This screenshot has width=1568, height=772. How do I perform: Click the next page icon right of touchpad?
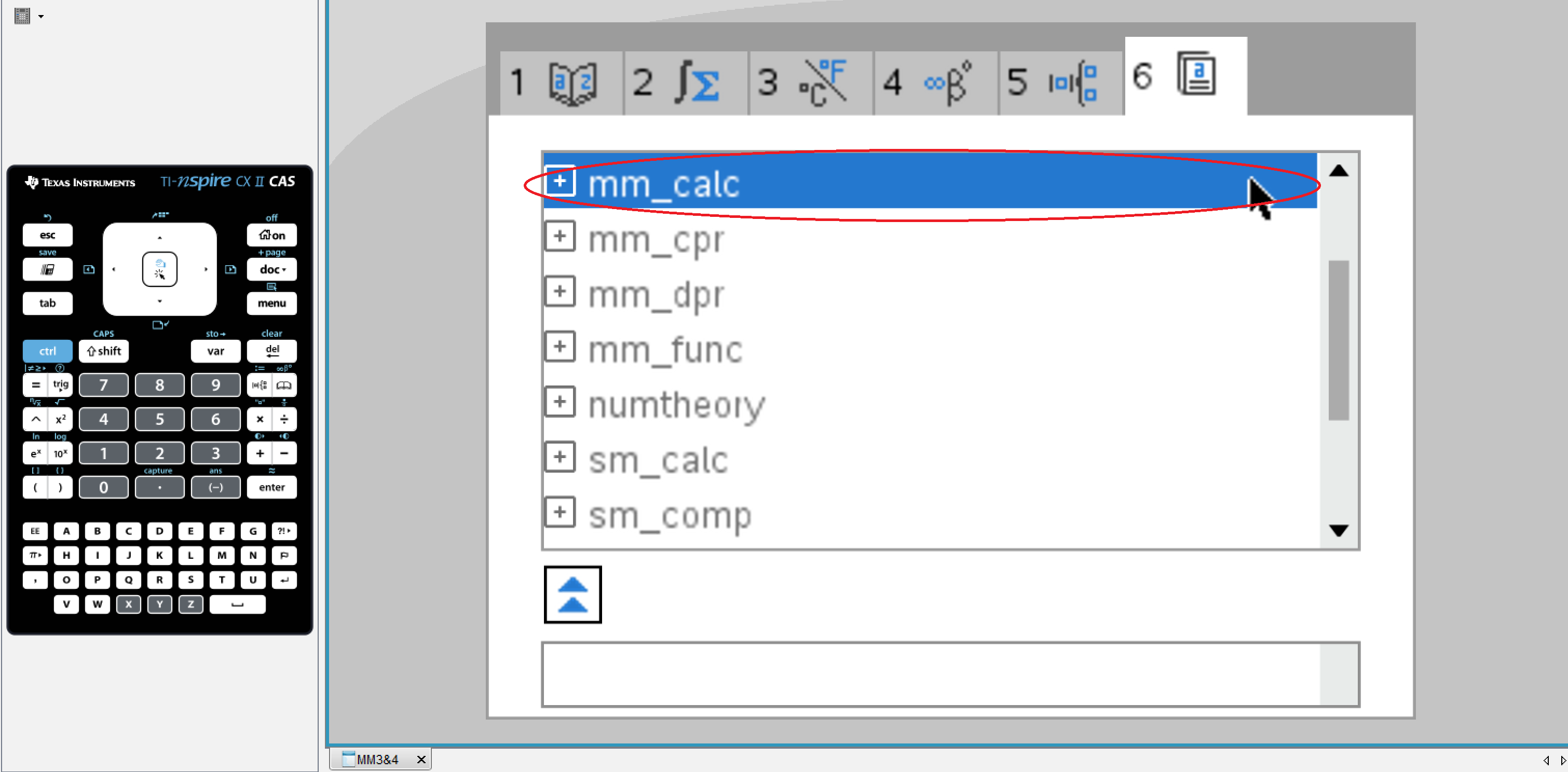[230, 269]
